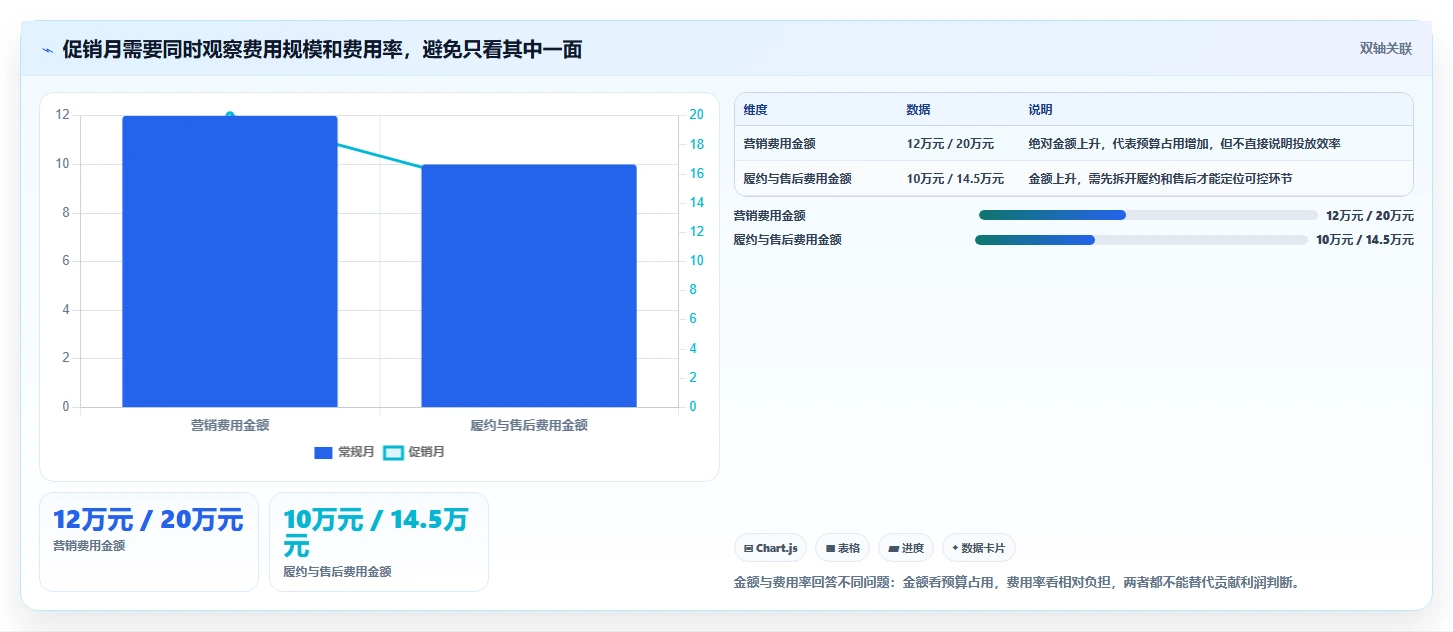Screen dimensions: 1453x632
Task: Click the 营销费用金额 progress bar
Action: (x=1148, y=215)
